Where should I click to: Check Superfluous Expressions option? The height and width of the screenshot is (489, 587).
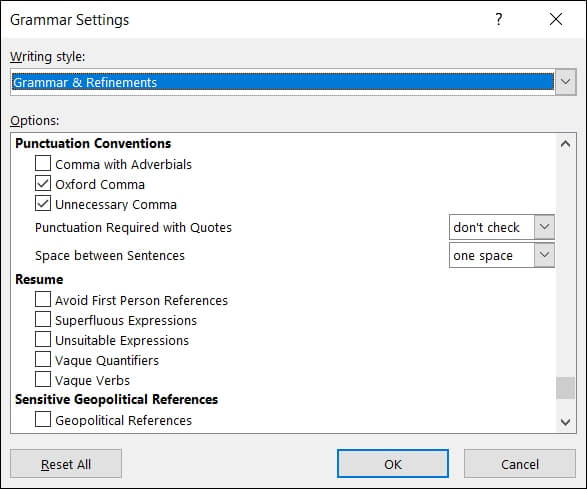[x=43, y=319]
